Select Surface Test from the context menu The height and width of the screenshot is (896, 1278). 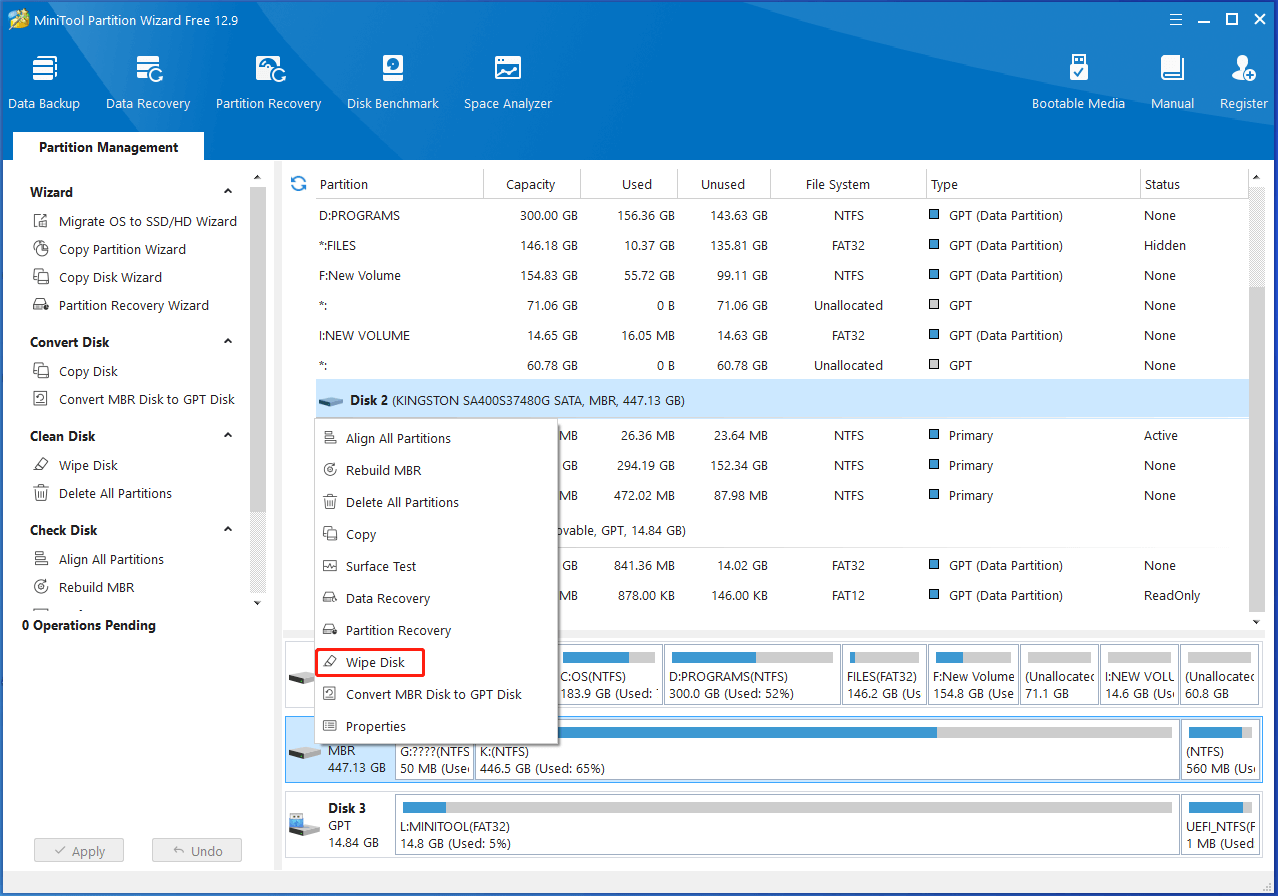381,566
